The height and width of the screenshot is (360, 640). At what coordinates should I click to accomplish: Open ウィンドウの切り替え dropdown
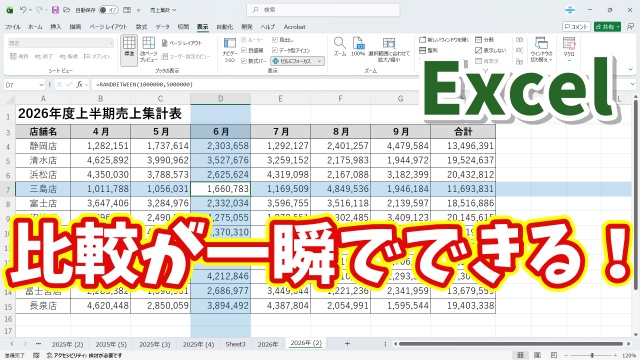pyautogui.click(x=541, y=49)
